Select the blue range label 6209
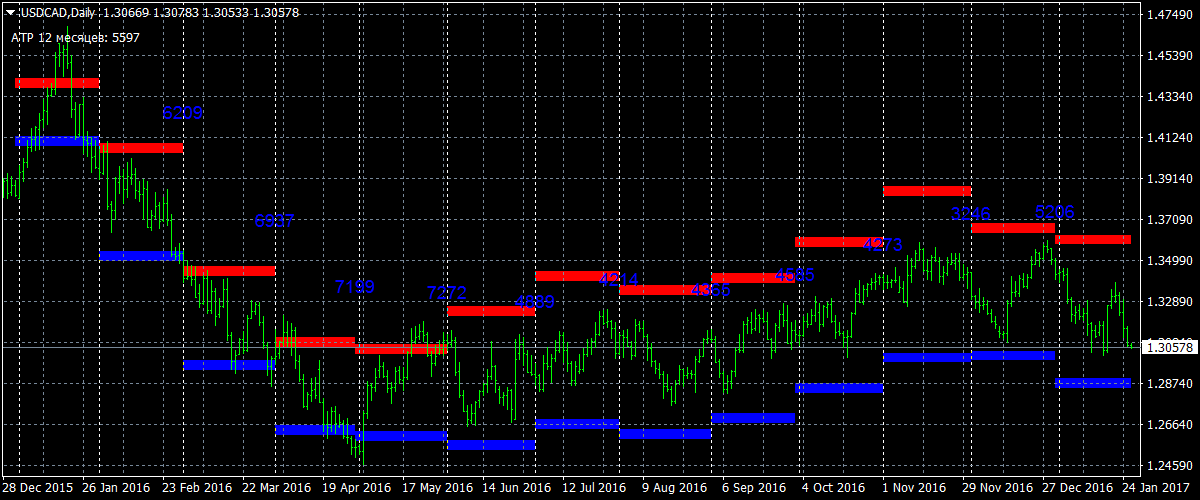 pyautogui.click(x=183, y=113)
